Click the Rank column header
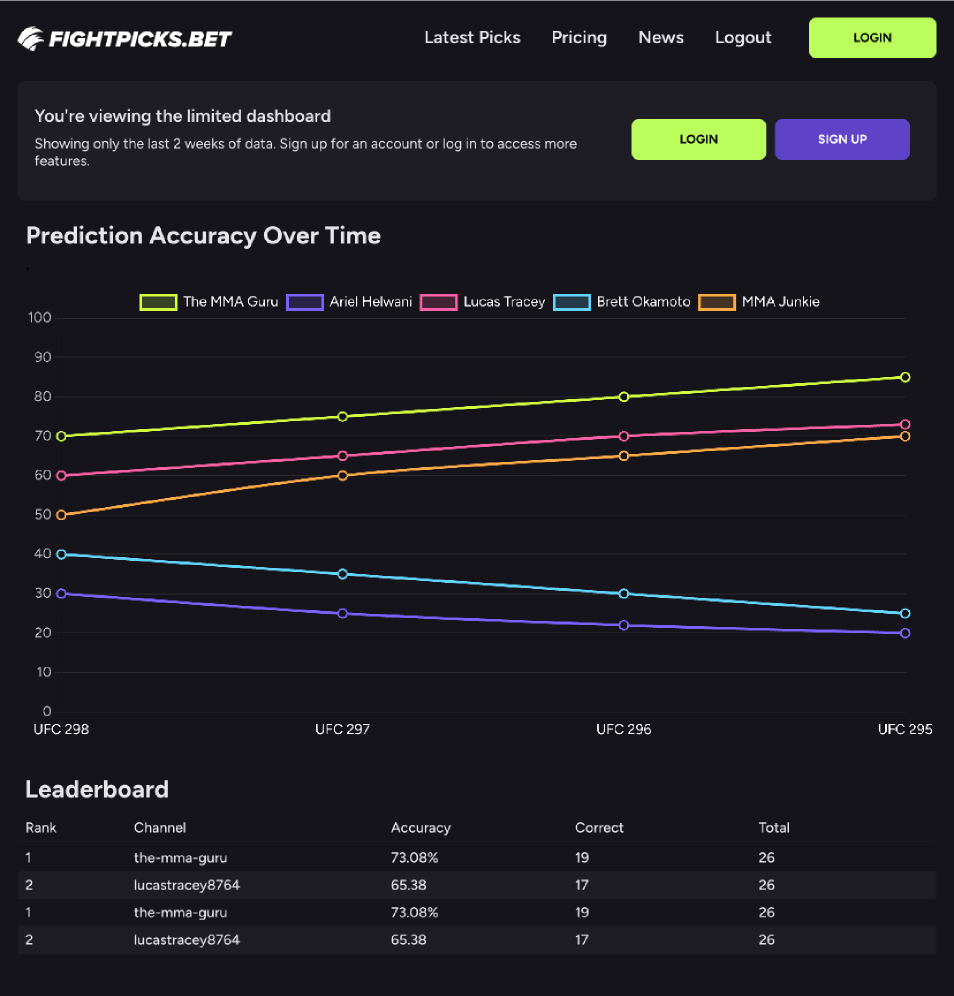The height and width of the screenshot is (996, 954). (x=41, y=828)
